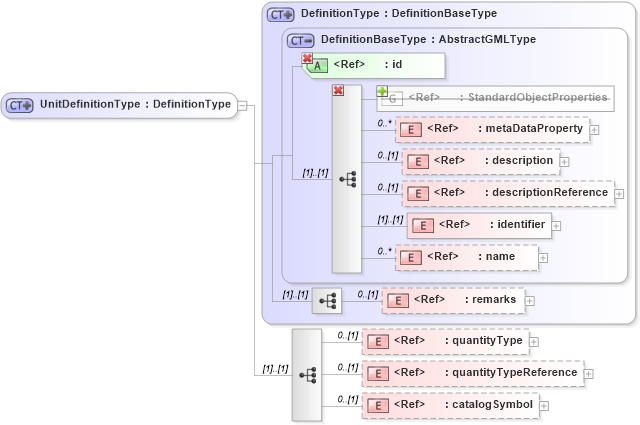Collapse the UnitDefinitionType node
The height and width of the screenshot is (425, 640).
coord(242,105)
